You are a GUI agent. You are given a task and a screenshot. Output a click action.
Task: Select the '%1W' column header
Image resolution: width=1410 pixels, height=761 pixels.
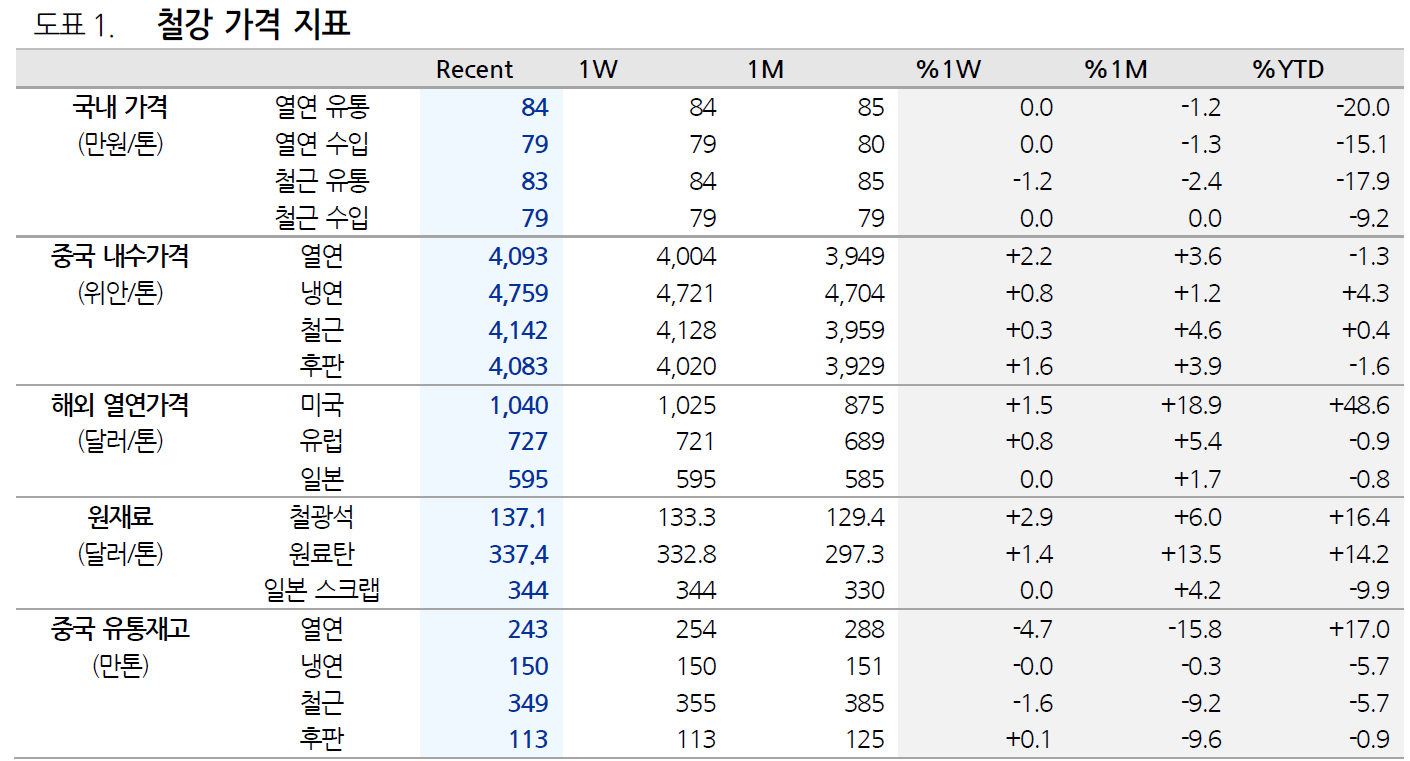(949, 69)
